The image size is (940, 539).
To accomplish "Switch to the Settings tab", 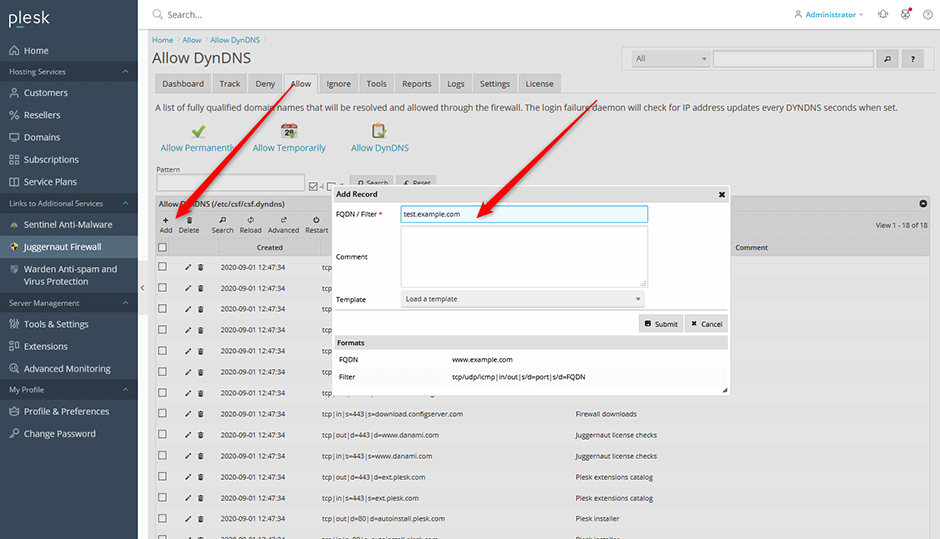I will pos(495,84).
